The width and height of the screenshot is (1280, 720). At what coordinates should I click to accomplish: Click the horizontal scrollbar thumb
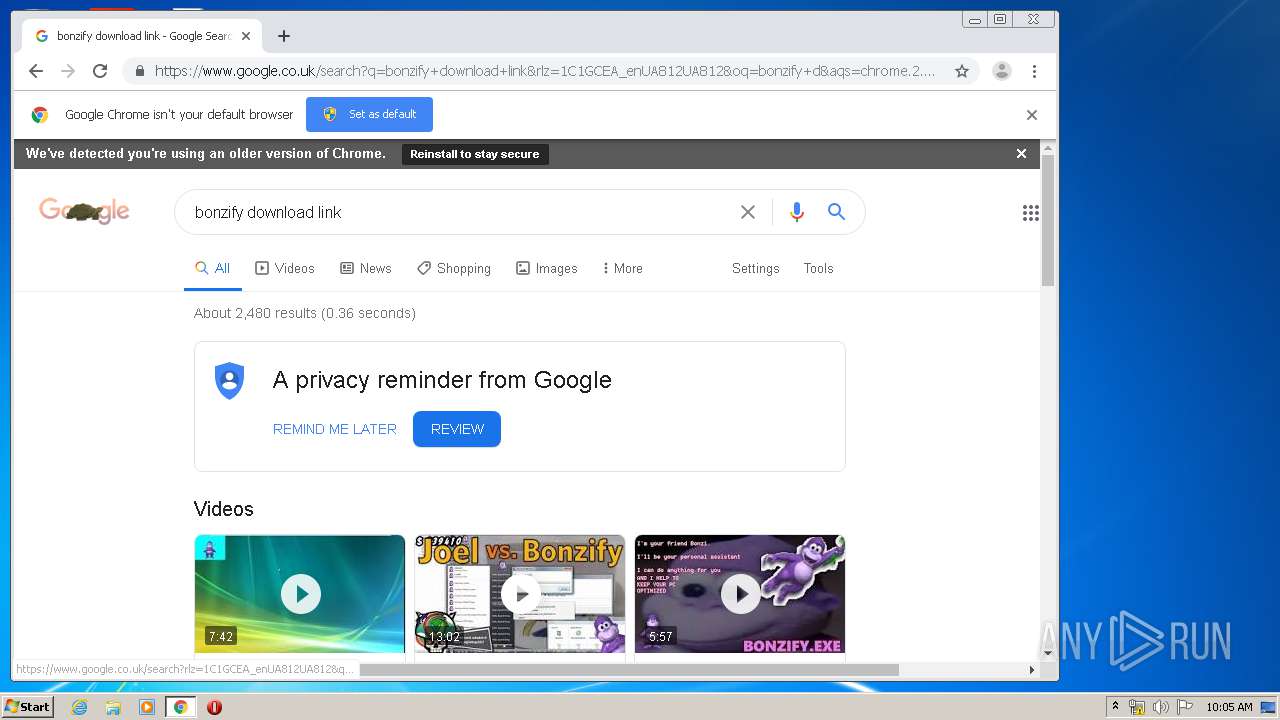pos(629,670)
